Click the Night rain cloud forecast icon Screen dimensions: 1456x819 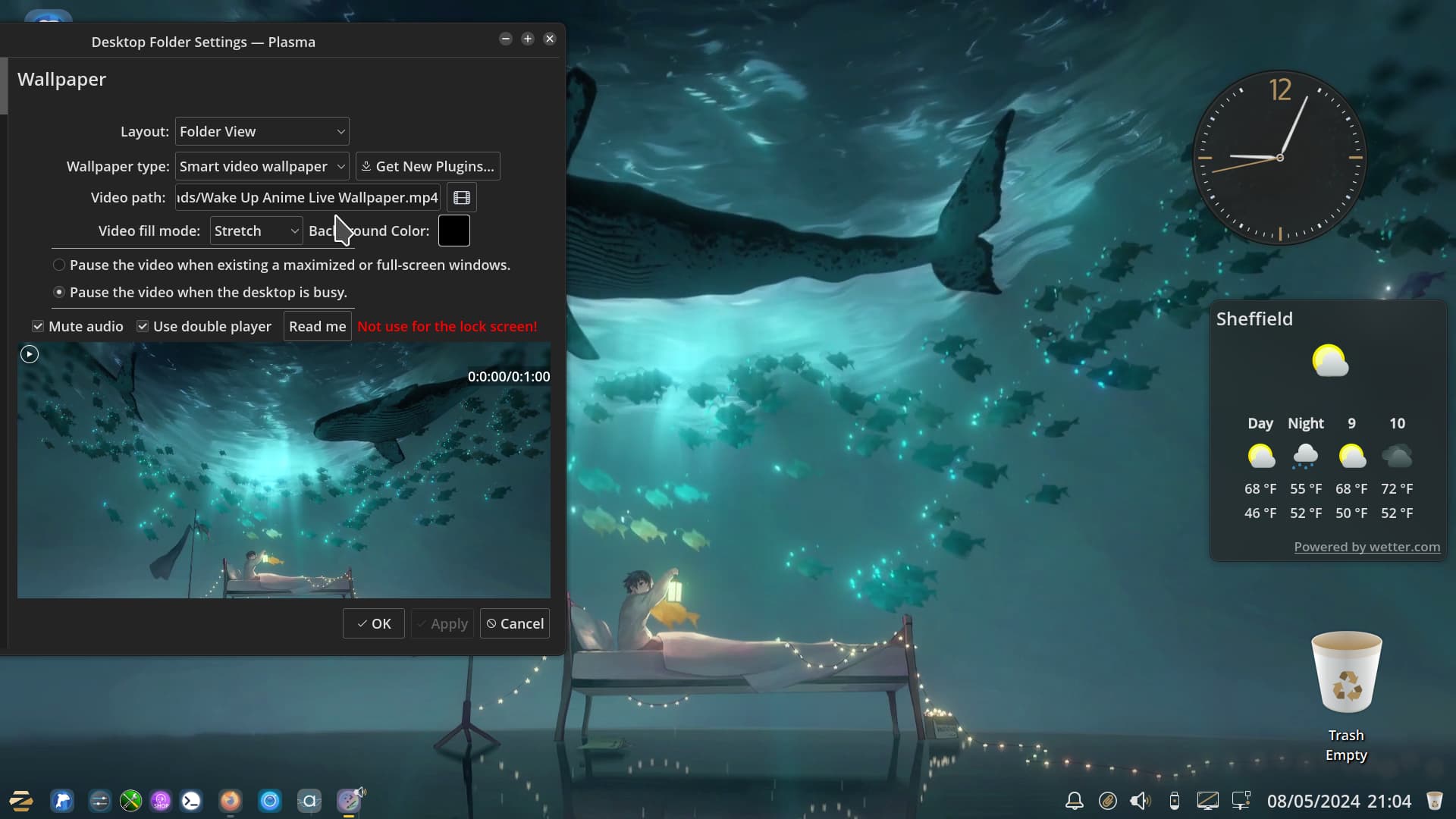click(1305, 456)
